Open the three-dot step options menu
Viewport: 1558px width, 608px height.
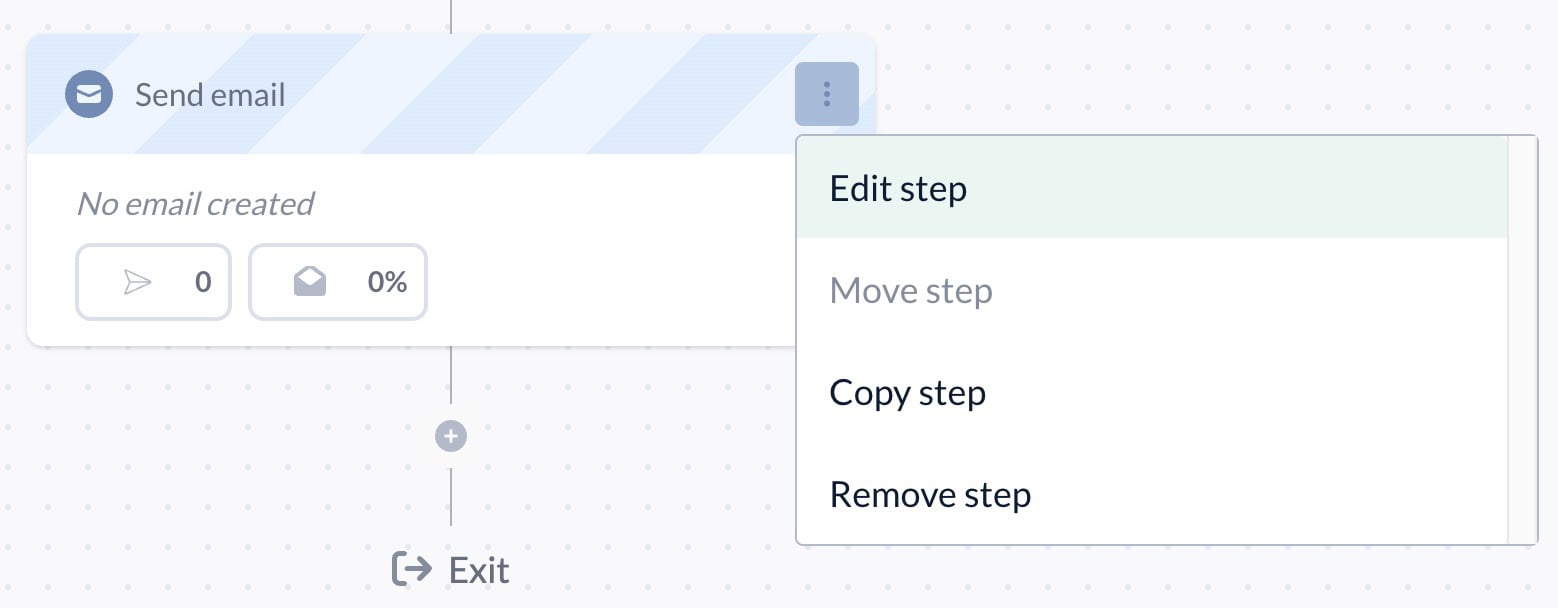(x=827, y=94)
